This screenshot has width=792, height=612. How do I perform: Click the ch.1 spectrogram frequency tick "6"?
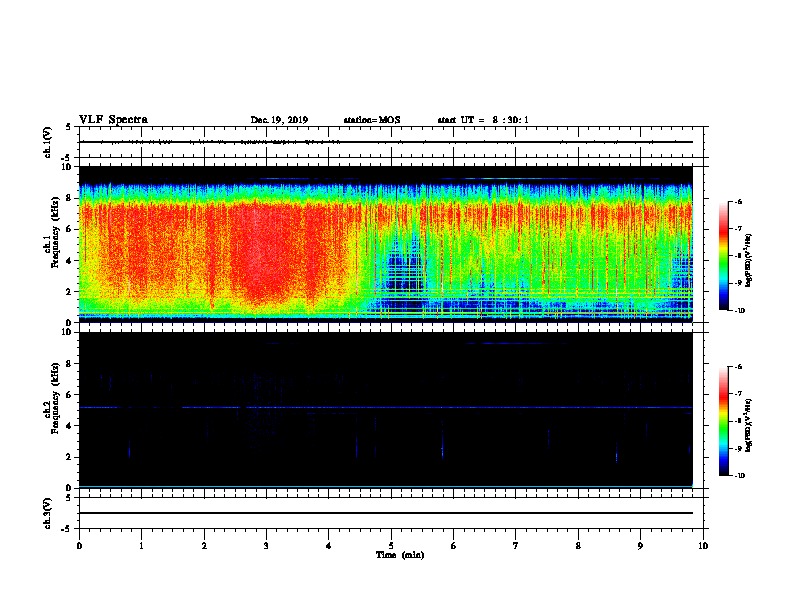click(x=70, y=229)
